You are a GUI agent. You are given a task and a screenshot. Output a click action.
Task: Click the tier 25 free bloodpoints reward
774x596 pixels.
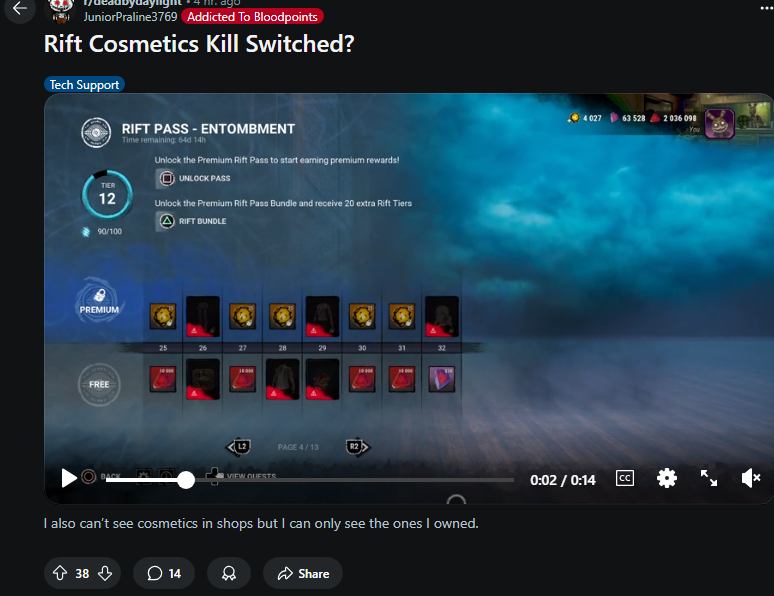tap(163, 379)
